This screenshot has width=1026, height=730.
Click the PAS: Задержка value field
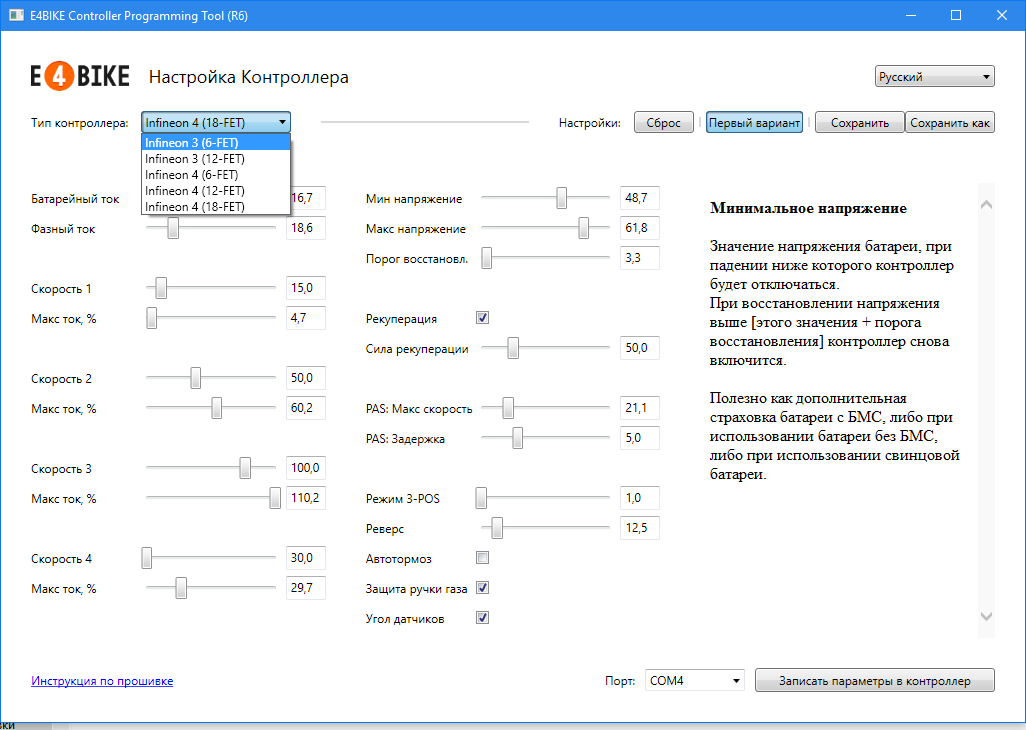coord(640,438)
